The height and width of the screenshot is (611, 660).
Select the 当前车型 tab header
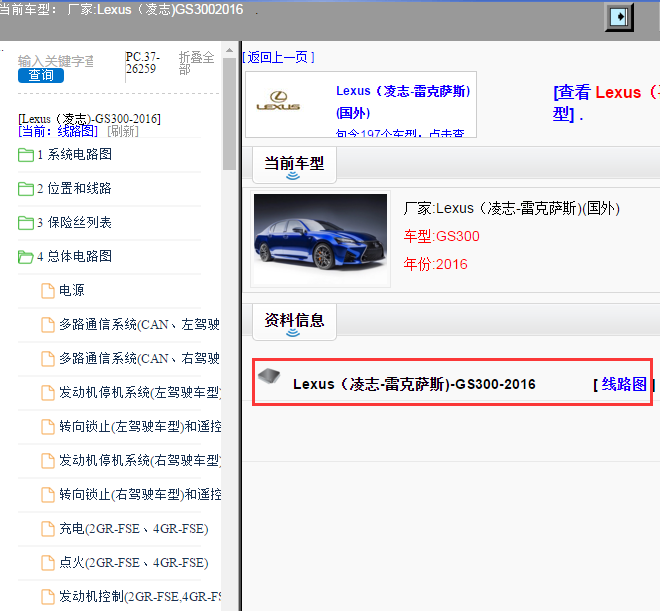click(294, 165)
